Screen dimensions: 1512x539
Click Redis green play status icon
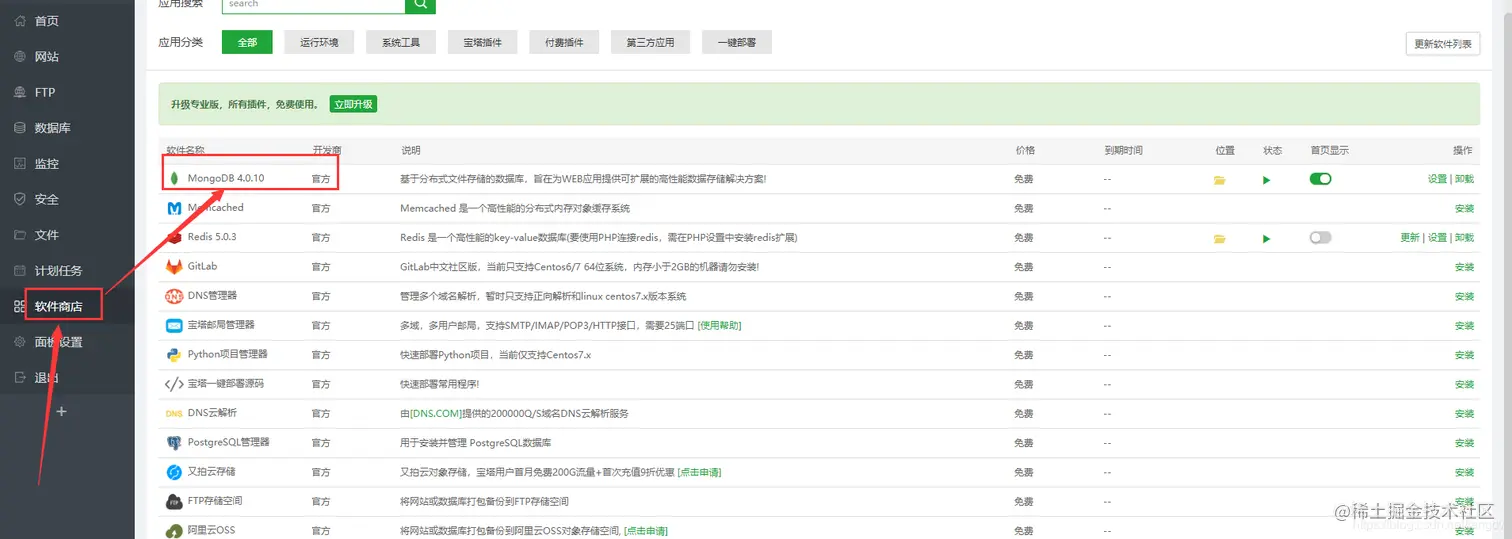(x=1266, y=239)
